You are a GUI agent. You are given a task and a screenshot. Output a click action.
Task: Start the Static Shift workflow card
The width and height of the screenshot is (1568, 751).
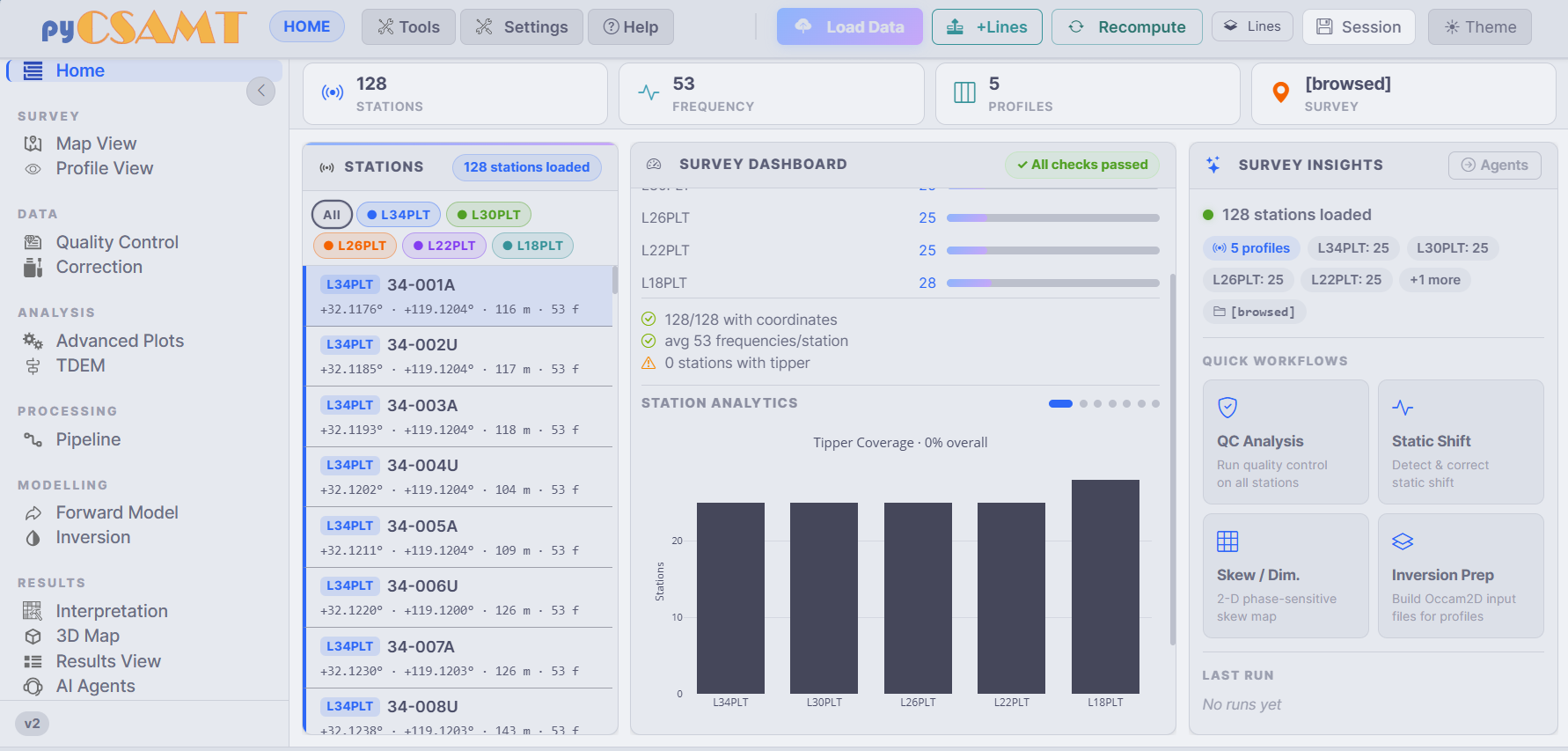pos(1461,442)
